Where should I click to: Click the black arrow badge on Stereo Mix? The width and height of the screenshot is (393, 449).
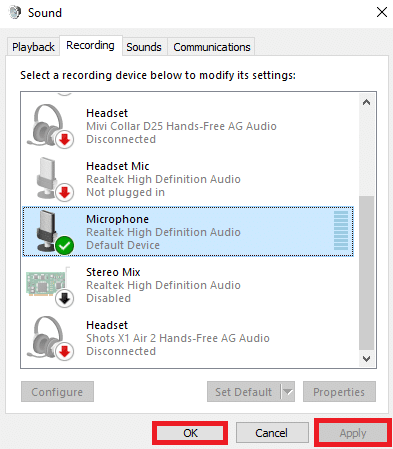pyautogui.click(x=65, y=299)
